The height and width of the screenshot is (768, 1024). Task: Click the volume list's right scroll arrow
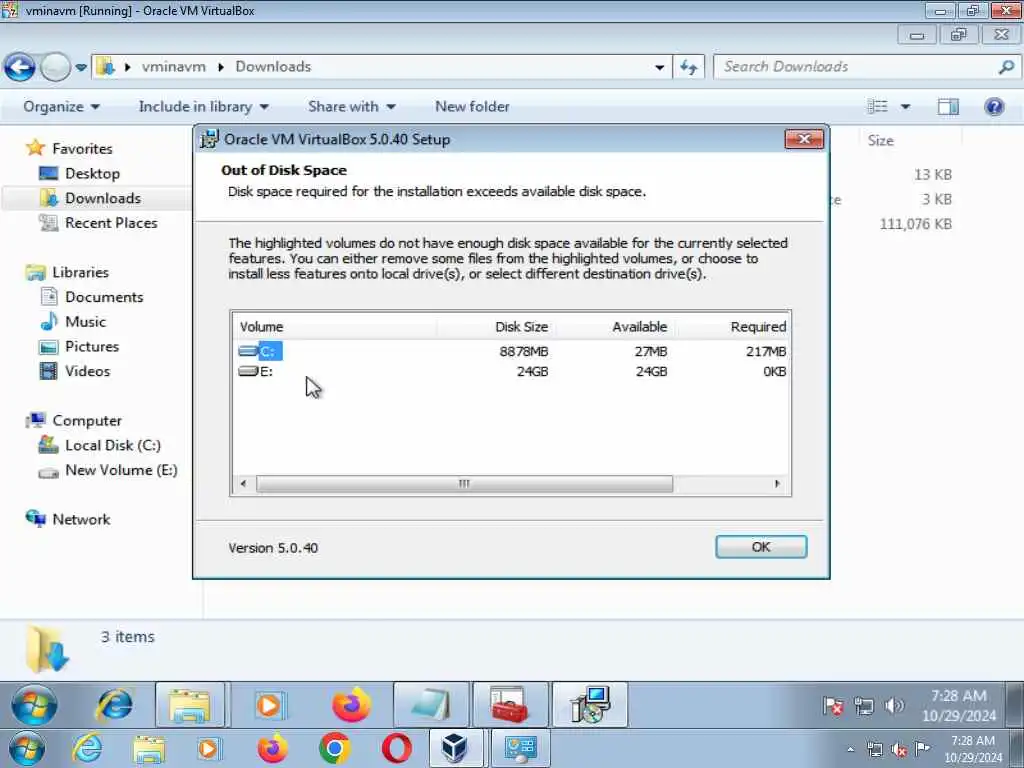click(x=777, y=484)
